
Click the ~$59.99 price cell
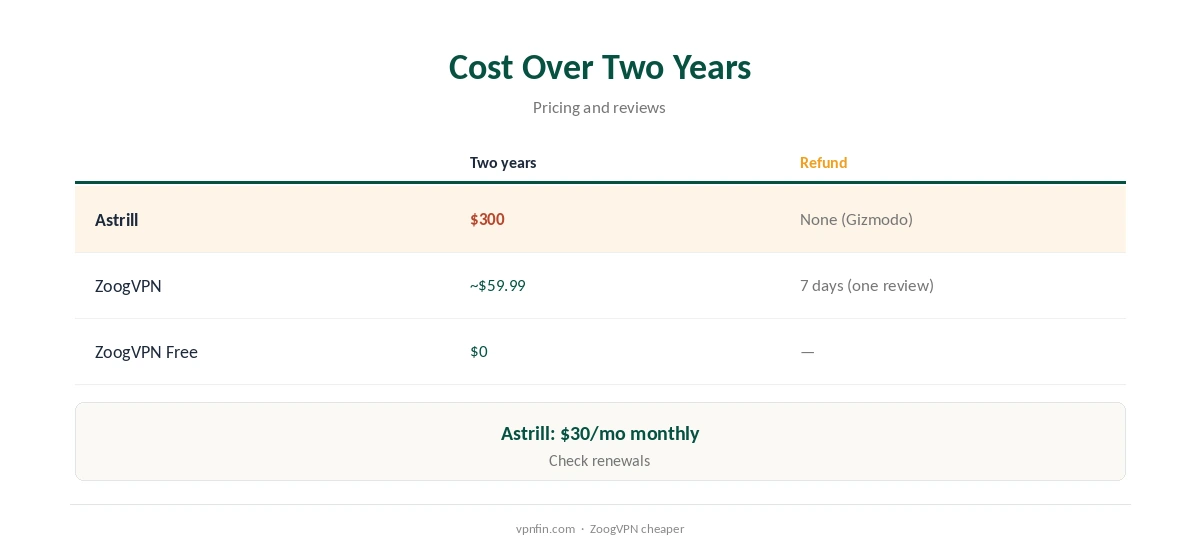[x=498, y=286]
